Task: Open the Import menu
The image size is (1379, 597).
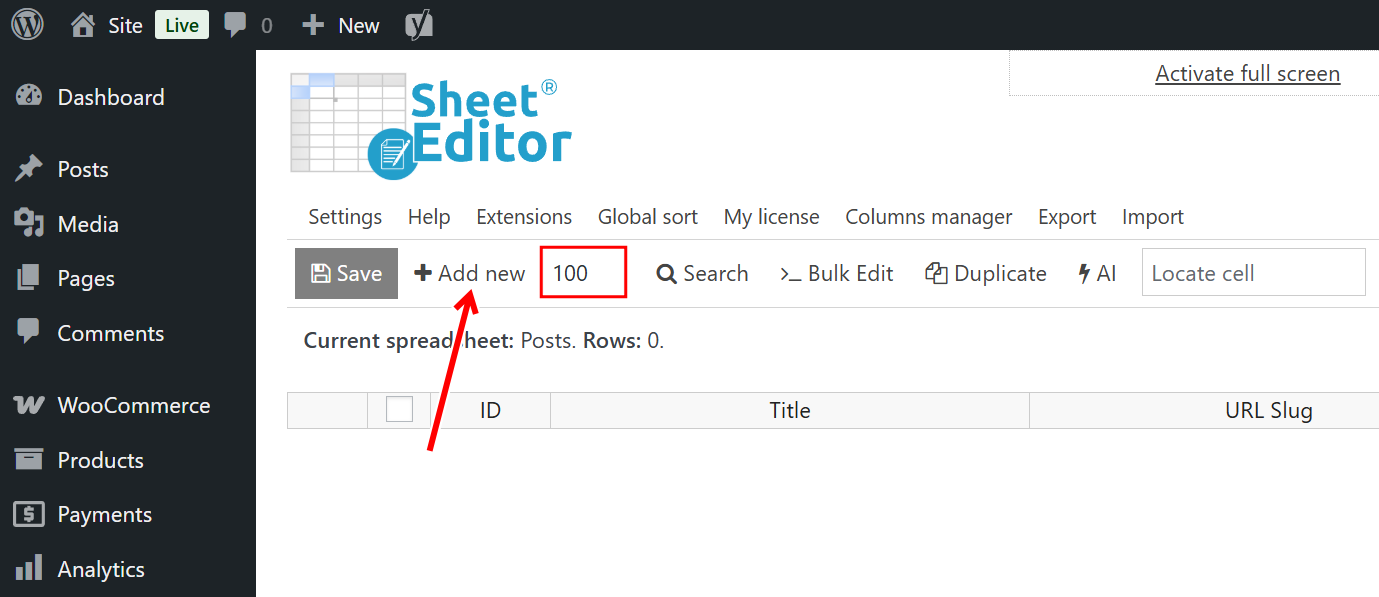Action: pyautogui.click(x=1153, y=217)
